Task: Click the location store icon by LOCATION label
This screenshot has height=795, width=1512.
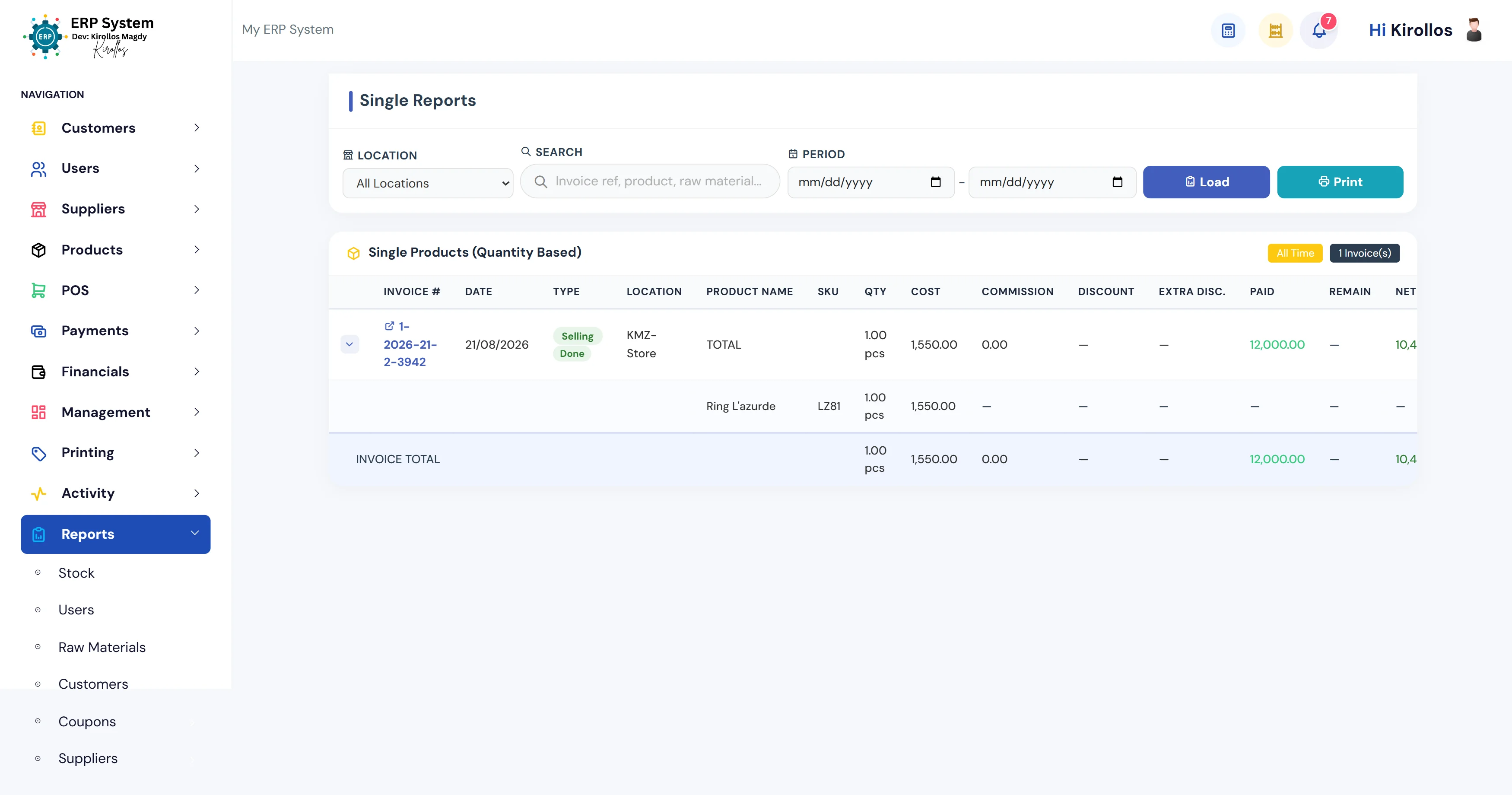Action: point(348,155)
